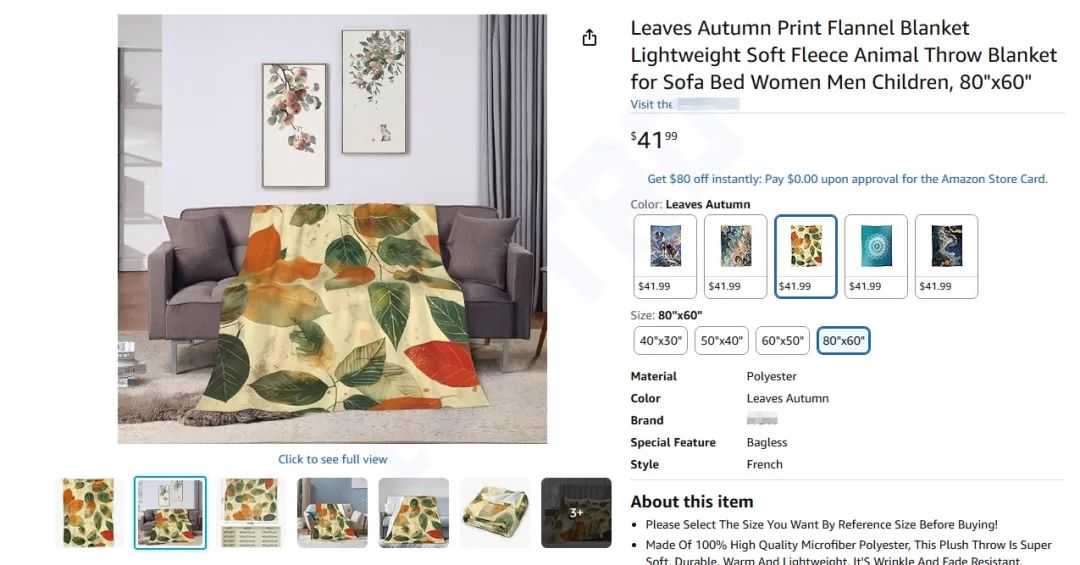
Task: Select the 40"x30" size option
Action: point(661,340)
